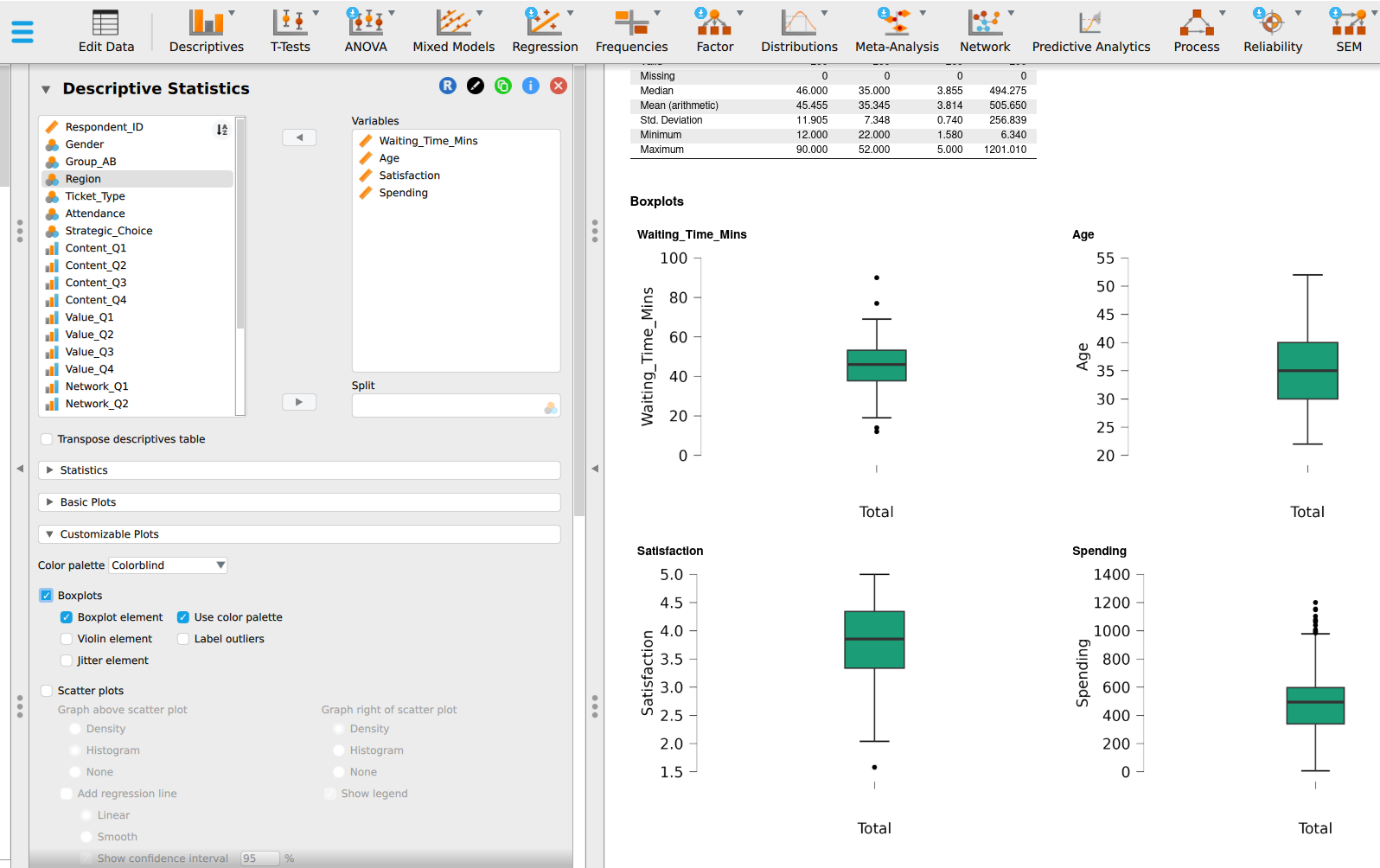Open the Factor module menu
The height and width of the screenshot is (868, 1380).
715,31
